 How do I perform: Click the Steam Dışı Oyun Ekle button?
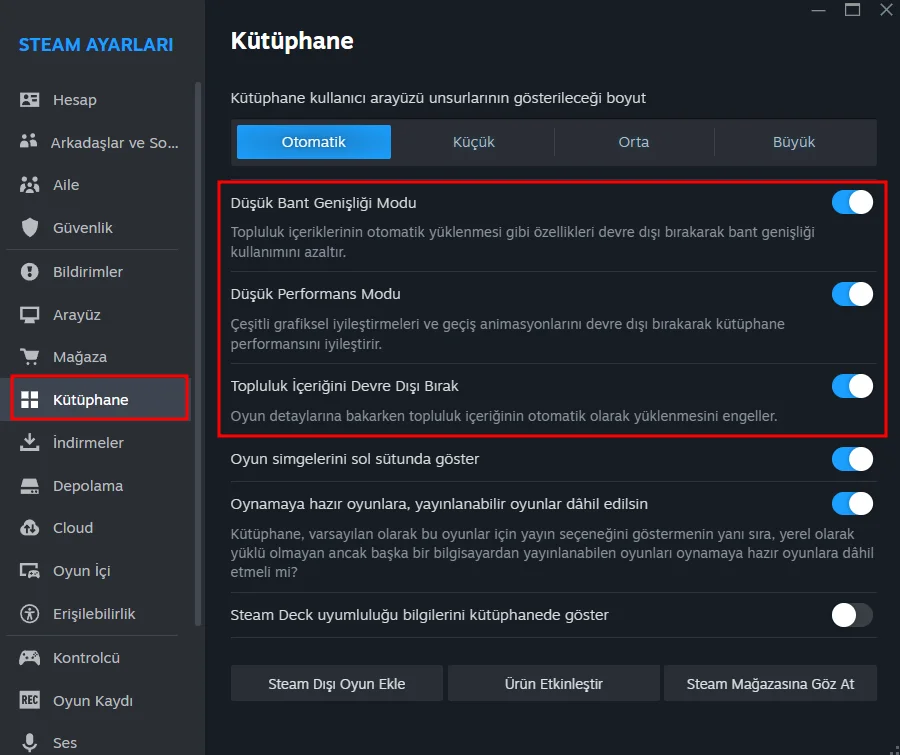337,685
